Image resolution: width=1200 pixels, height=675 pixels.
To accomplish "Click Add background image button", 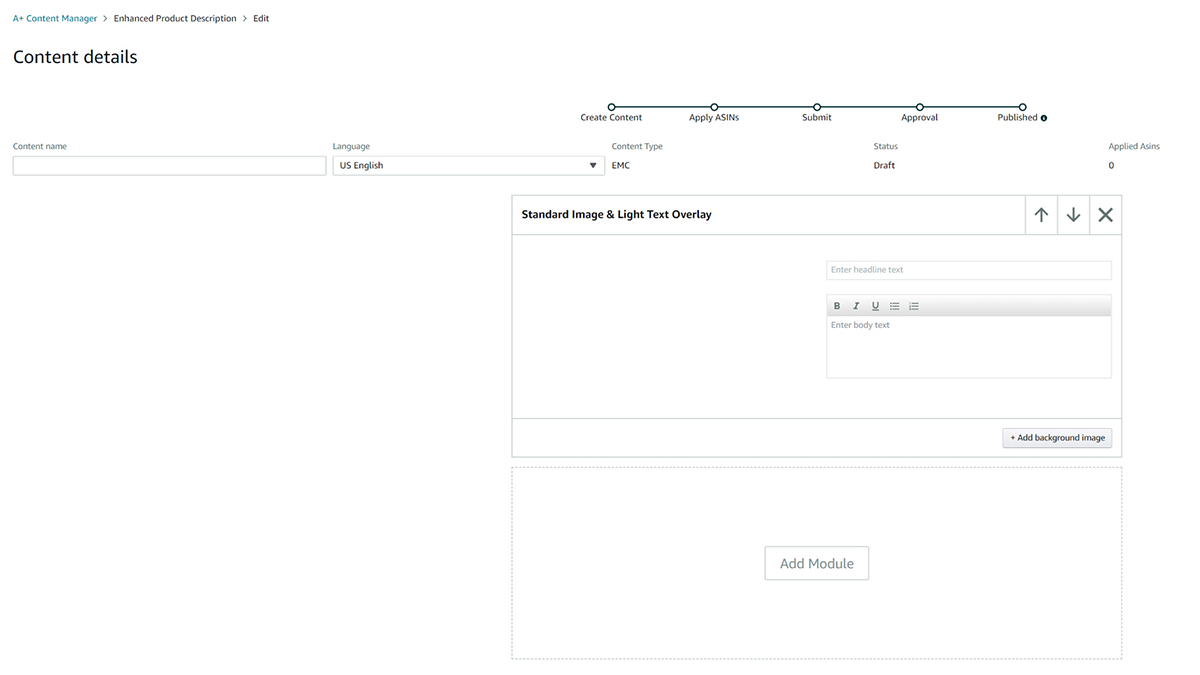I will (1057, 438).
